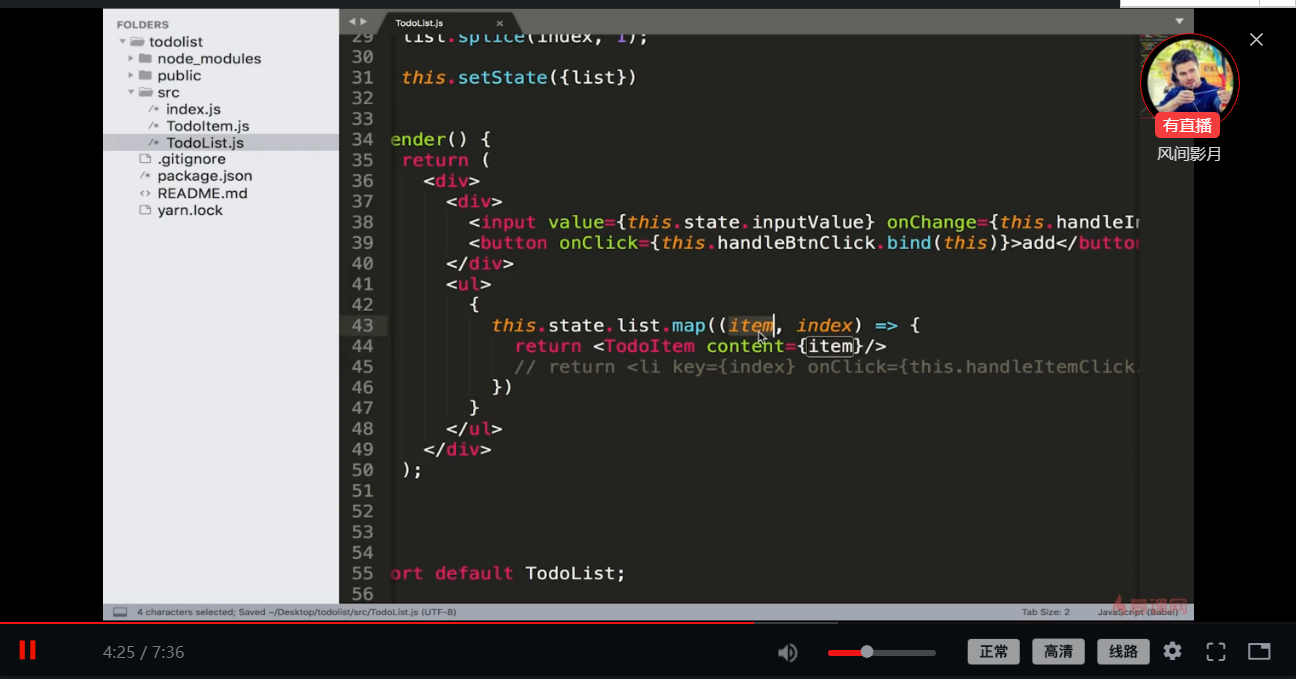1296x679 pixels.
Task: Enable picture-in-picture mode
Action: [x=1259, y=651]
